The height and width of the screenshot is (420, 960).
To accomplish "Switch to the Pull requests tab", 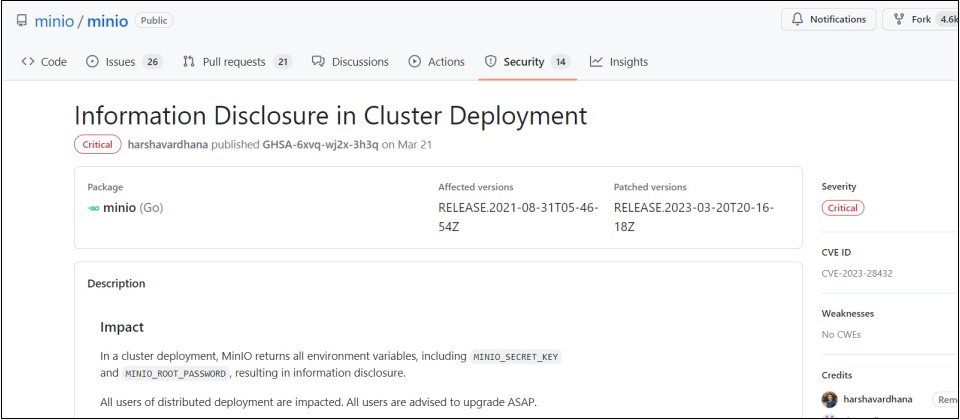I will click(238, 61).
